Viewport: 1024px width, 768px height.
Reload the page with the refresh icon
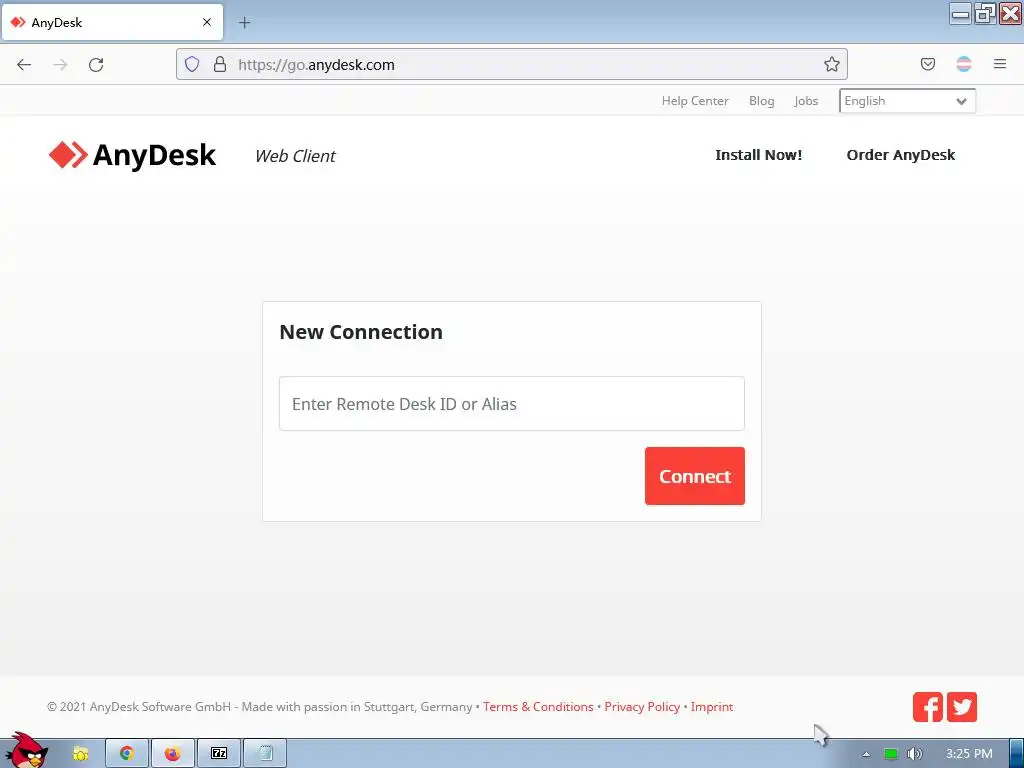coord(96,65)
